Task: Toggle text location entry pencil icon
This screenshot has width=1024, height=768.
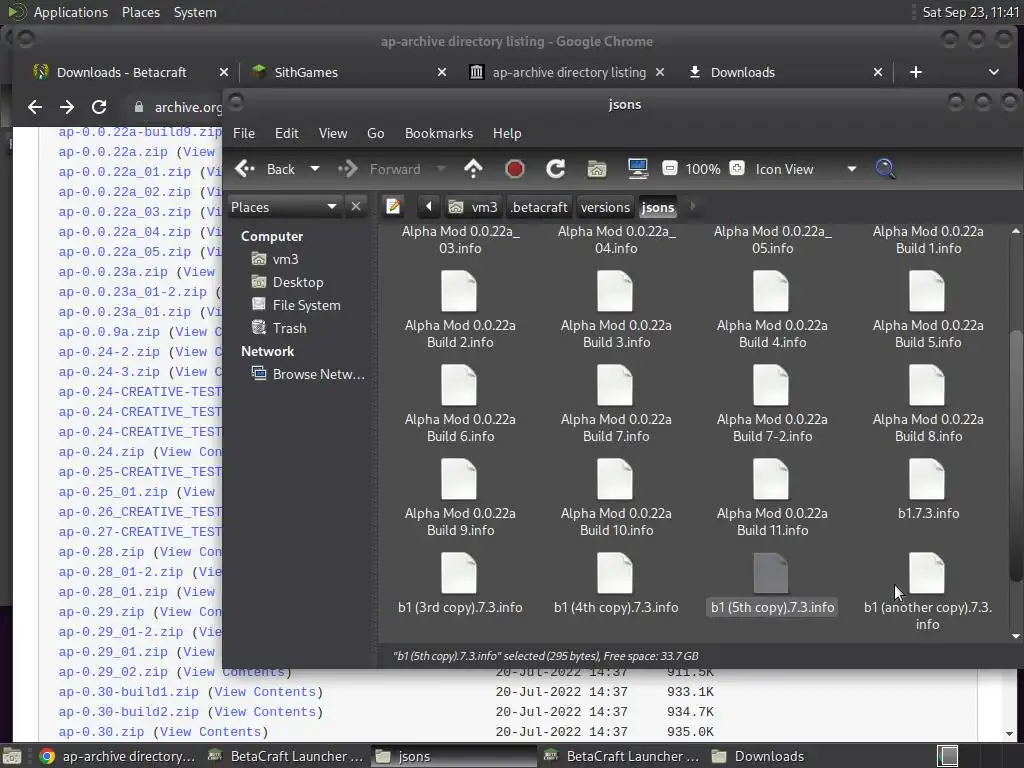Action: click(393, 207)
